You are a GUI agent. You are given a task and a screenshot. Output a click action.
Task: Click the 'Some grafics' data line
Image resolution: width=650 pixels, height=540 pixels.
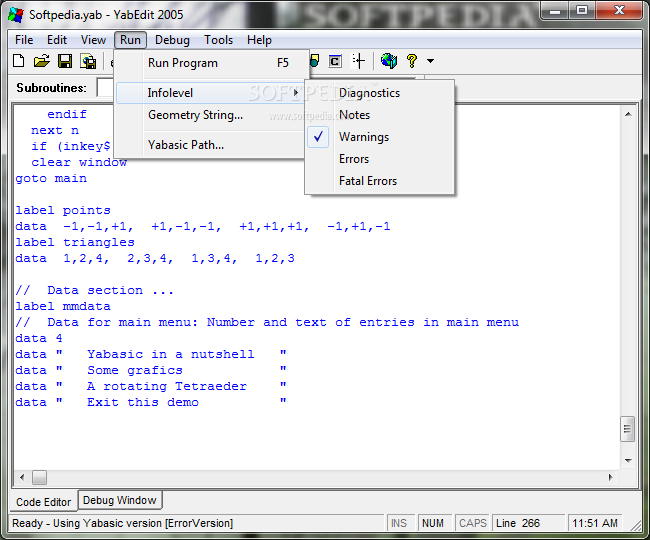(151, 370)
